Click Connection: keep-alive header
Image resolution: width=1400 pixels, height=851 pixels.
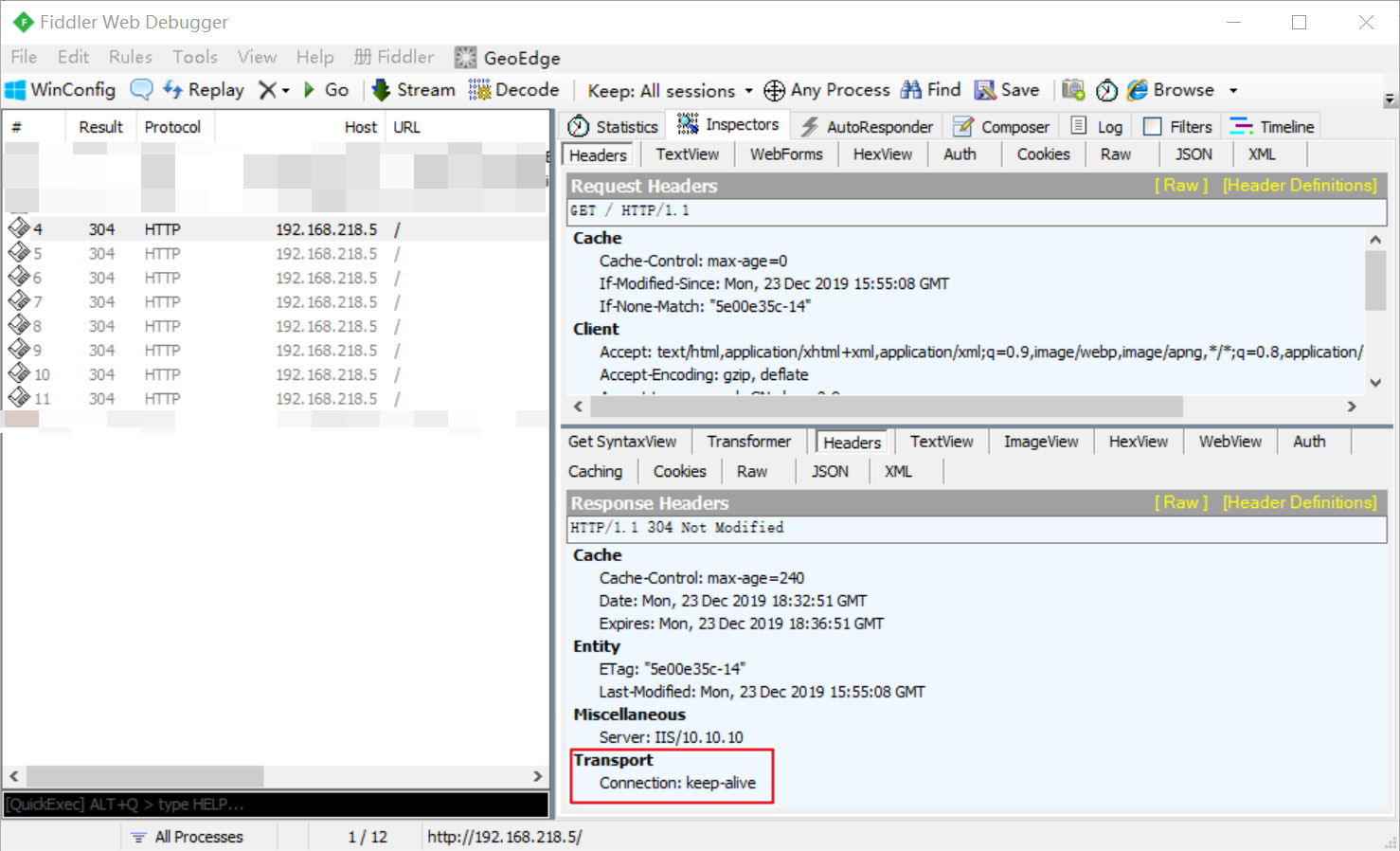(x=677, y=783)
